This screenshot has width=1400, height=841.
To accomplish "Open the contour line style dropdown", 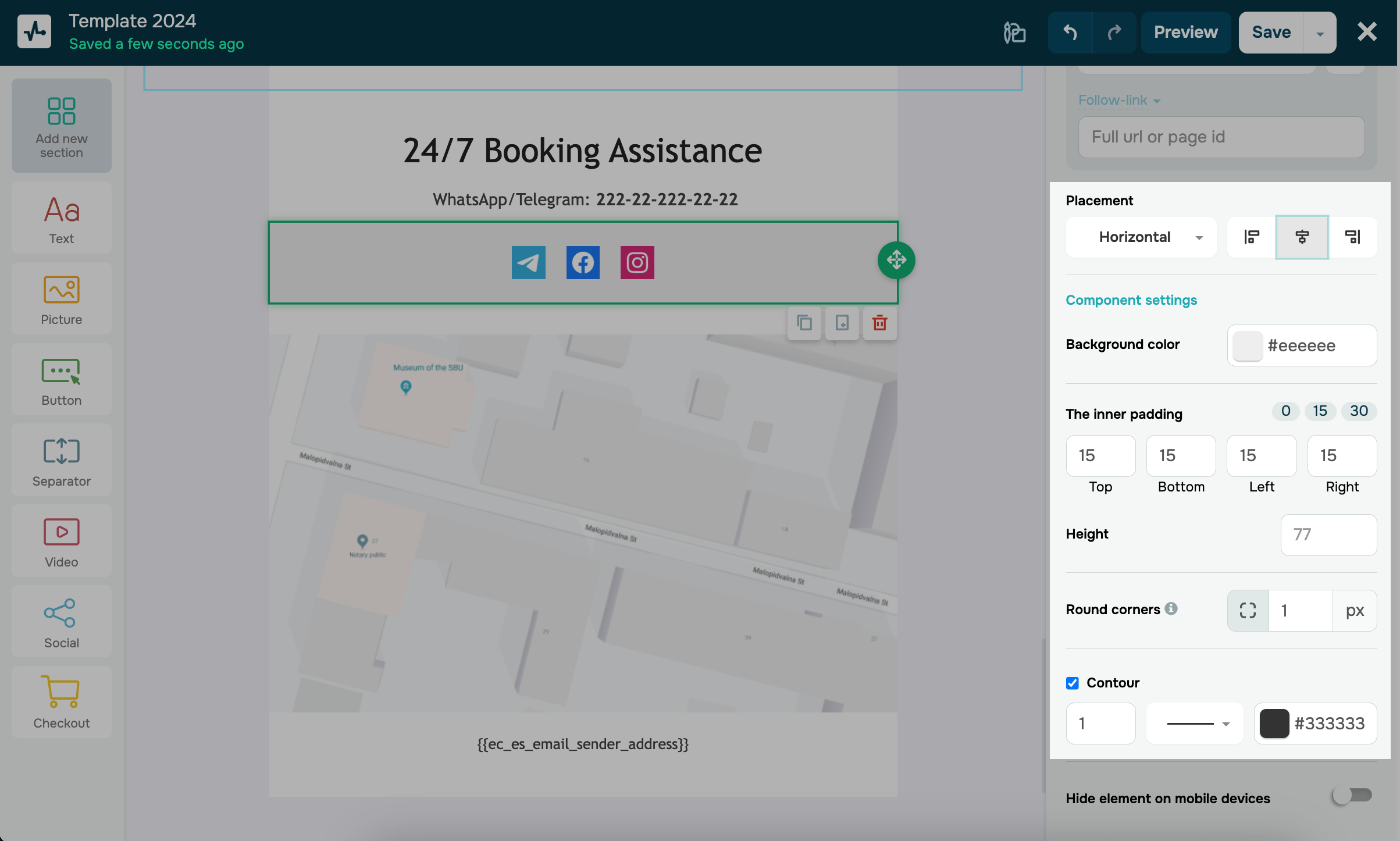I will coord(1195,724).
